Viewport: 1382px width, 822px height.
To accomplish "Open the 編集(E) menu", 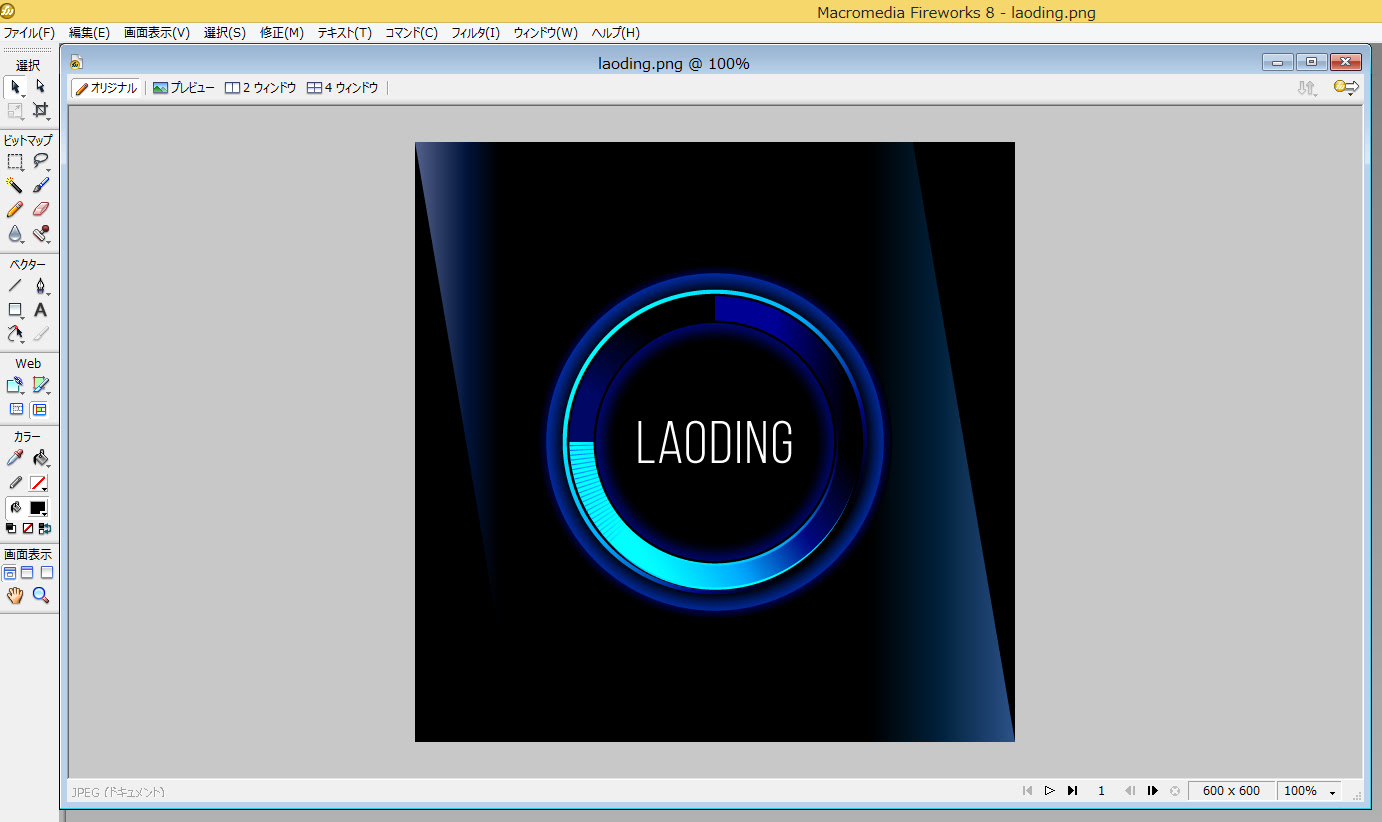I will click(x=89, y=33).
